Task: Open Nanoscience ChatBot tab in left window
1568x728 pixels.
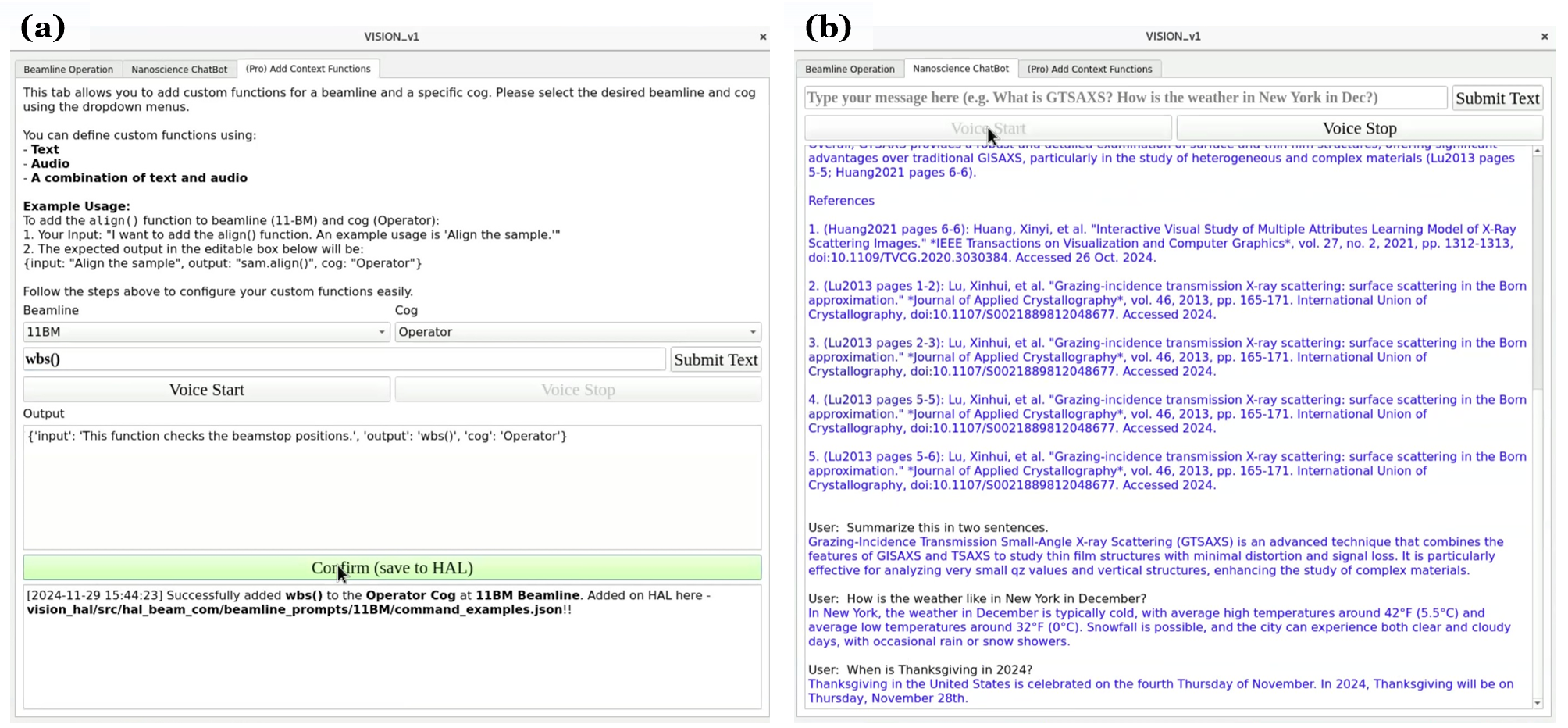Action: 180,70
